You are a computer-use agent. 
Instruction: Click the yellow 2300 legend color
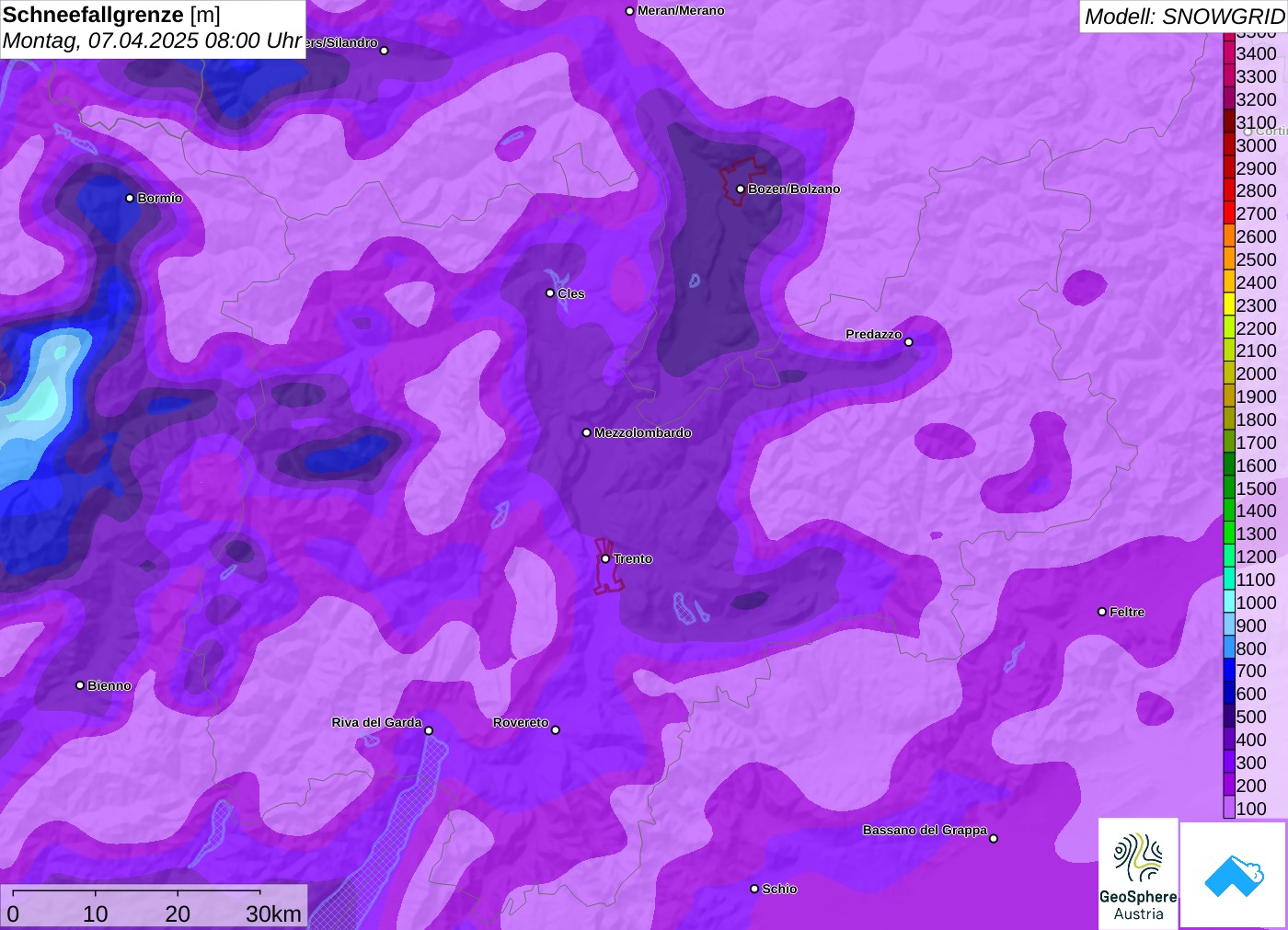click(1229, 304)
